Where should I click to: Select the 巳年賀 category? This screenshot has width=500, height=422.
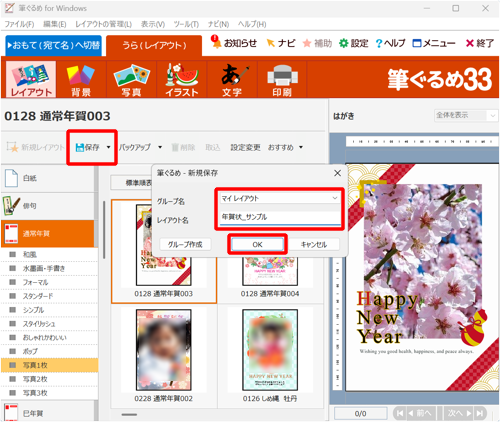(x=48, y=412)
